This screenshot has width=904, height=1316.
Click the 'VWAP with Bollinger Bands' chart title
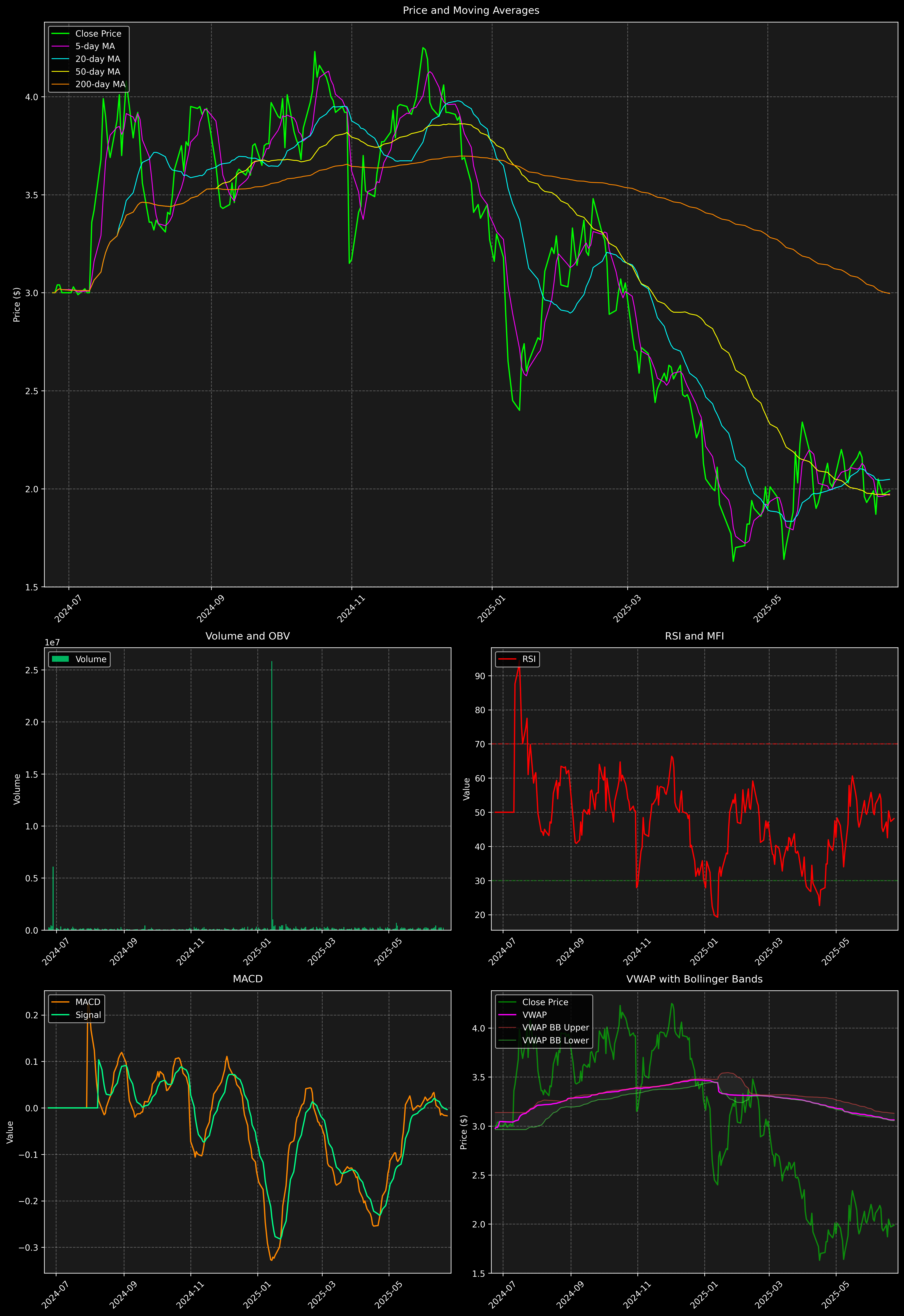coord(694,979)
